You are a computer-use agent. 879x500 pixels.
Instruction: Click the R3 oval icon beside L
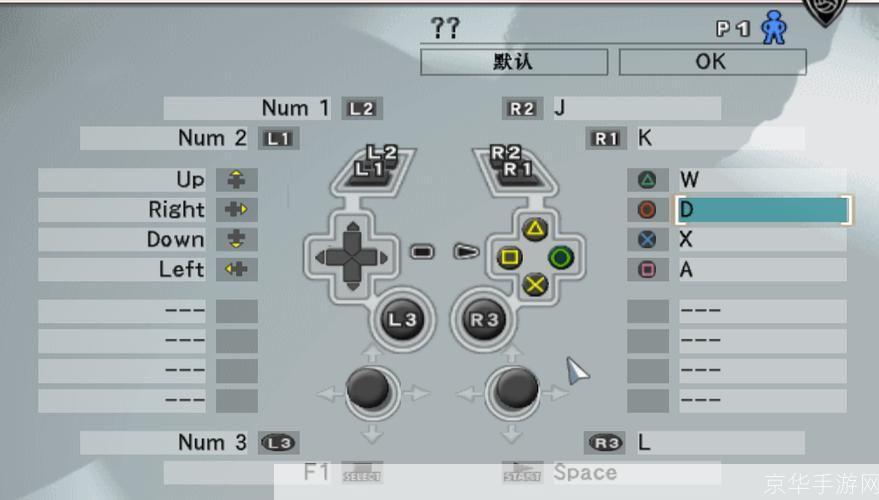coord(606,443)
